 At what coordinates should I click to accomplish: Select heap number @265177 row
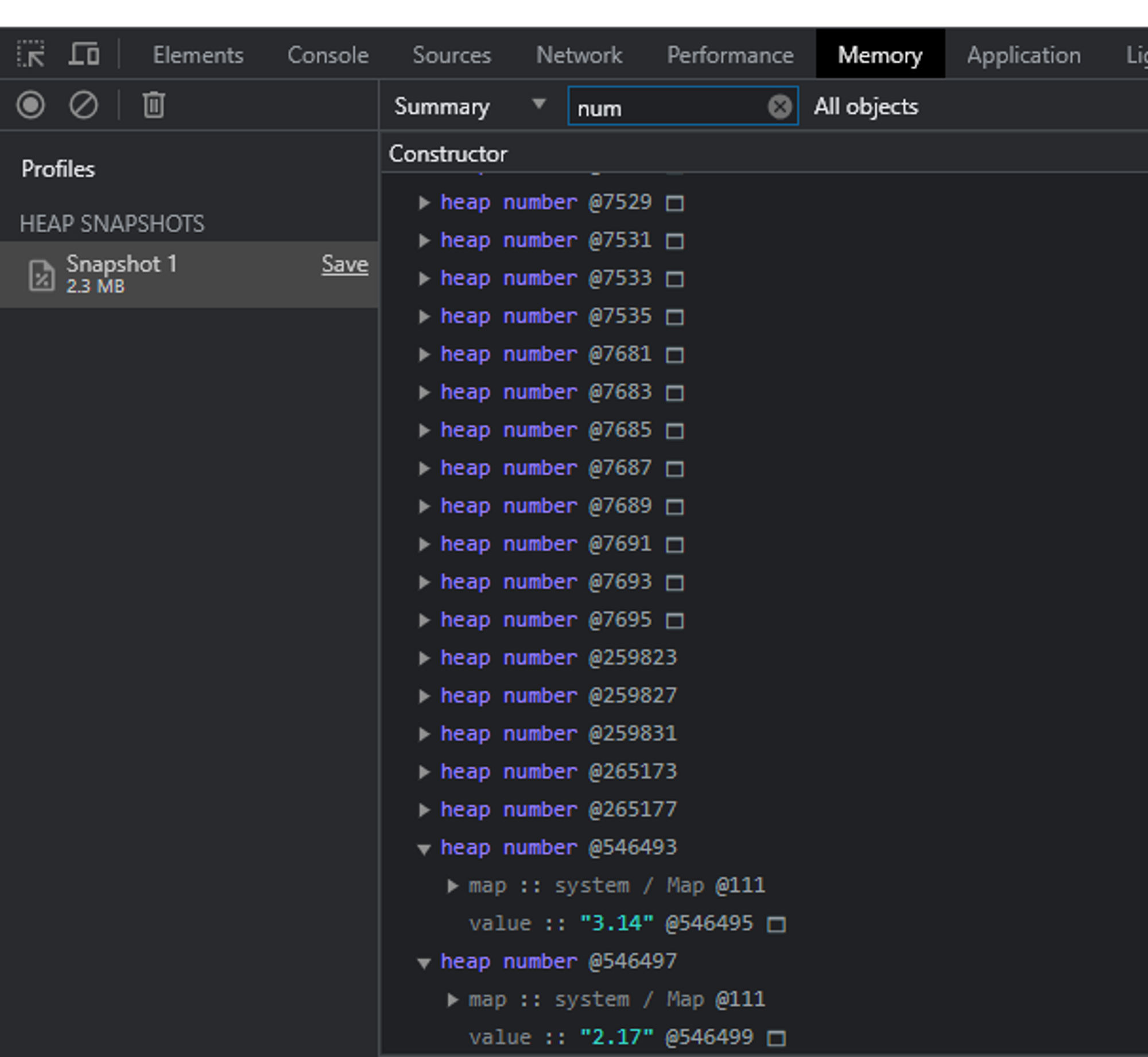[x=763, y=810]
